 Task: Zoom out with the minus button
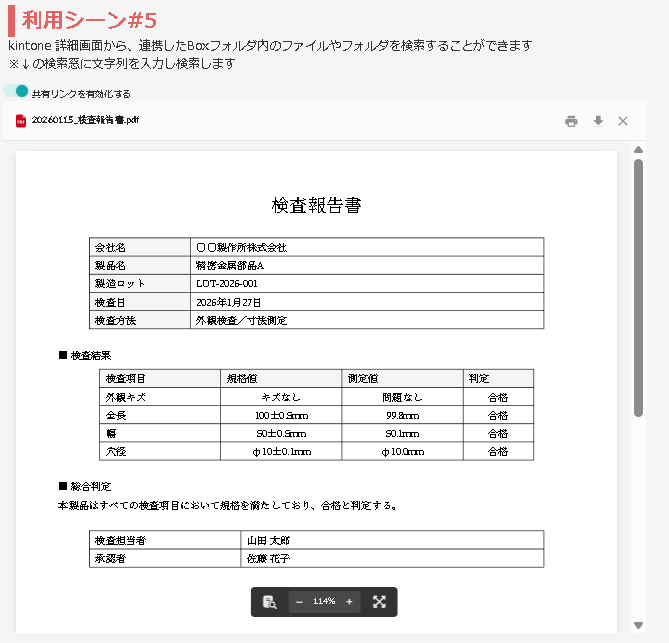click(299, 602)
